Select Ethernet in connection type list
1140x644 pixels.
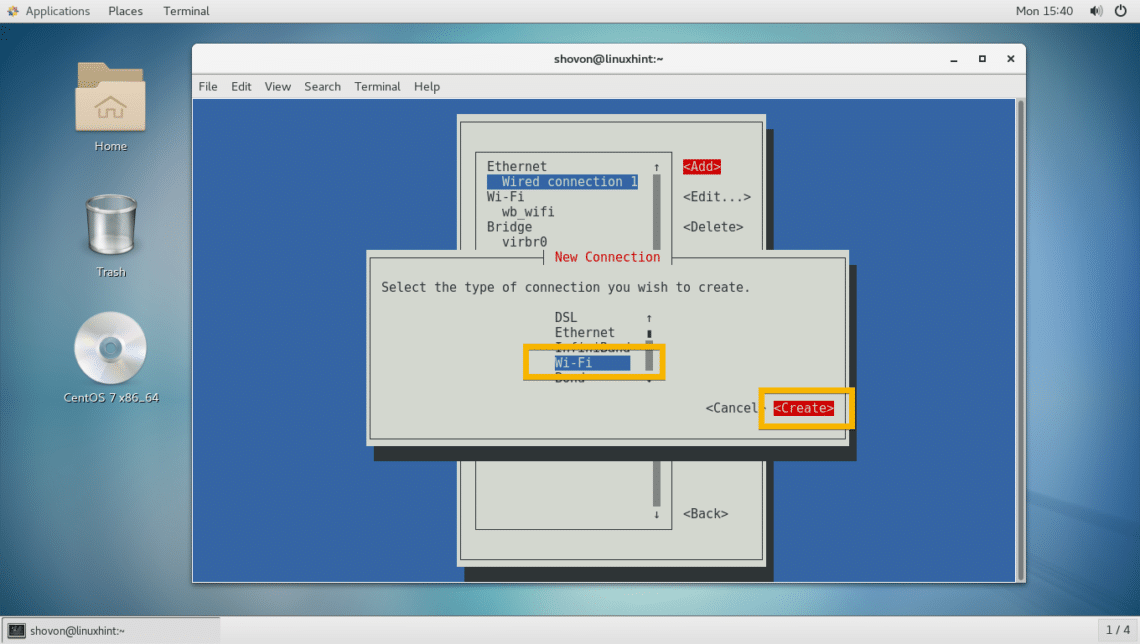coord(585,332)
